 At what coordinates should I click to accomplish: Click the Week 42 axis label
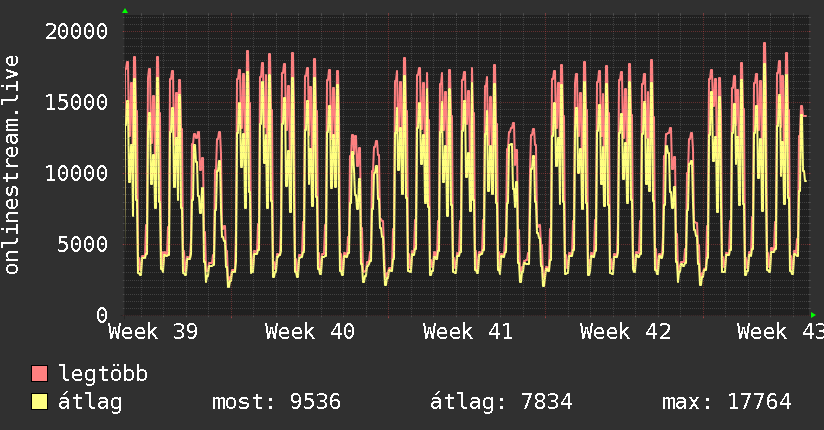(x=625, y=332)
